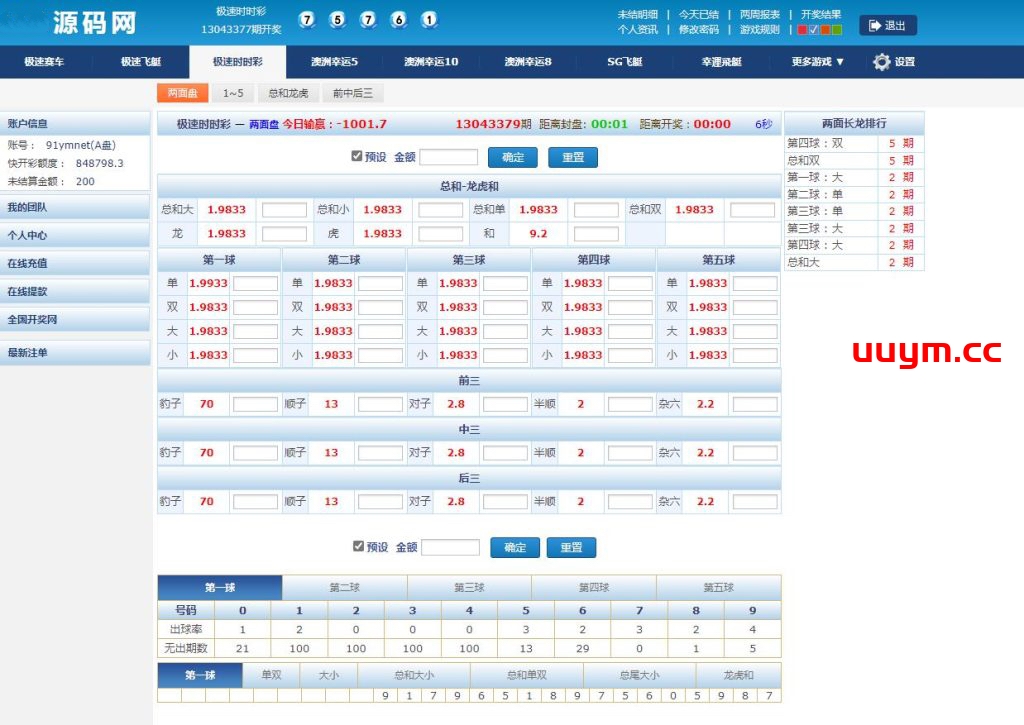Uncheck the upper 预设 preset checkbox
Image resolution: width=1024 pixels, height=725 pixels.
point(355,156)
